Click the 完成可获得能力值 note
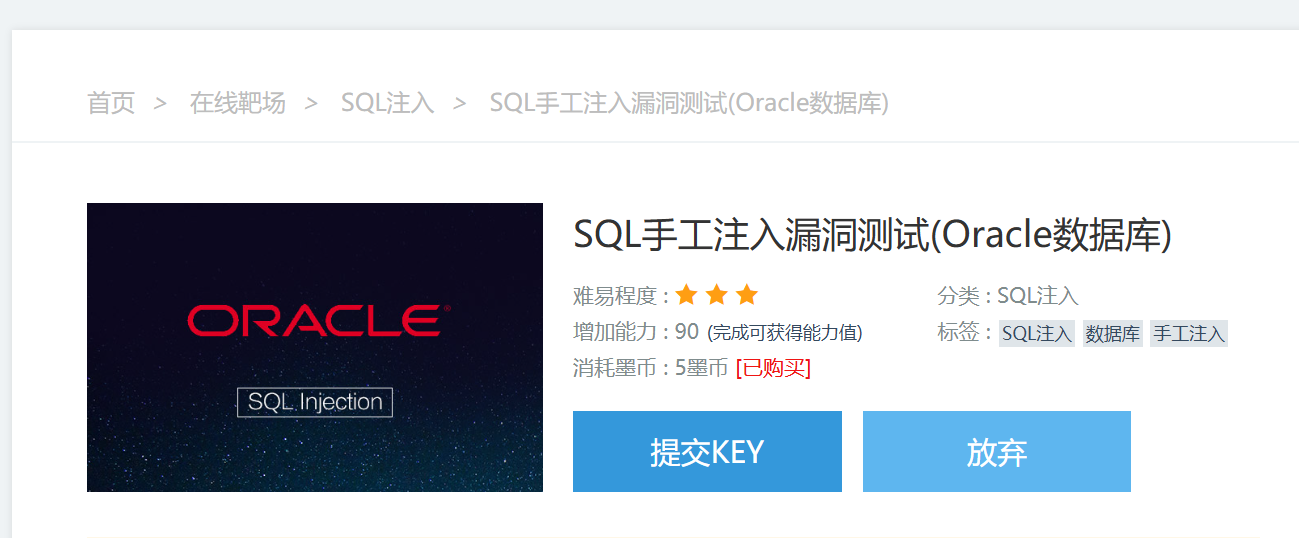The width and height of the screenshot is (1299, 538). click(785, 332)
